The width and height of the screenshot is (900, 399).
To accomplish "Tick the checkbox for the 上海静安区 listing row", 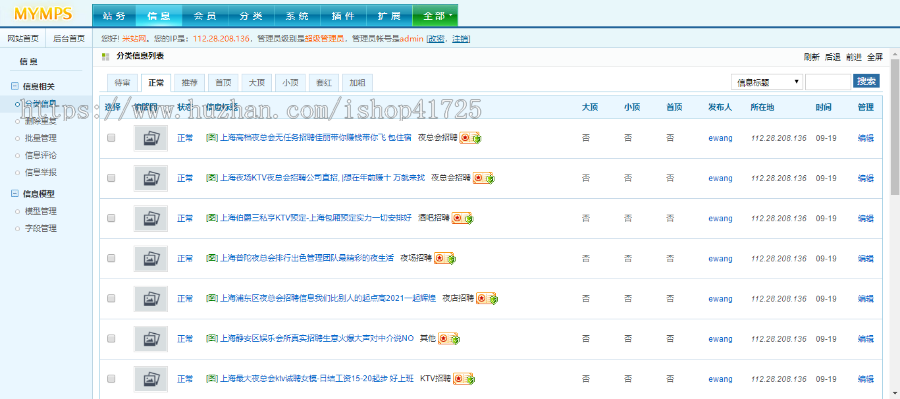I will (x=111, y=339).
